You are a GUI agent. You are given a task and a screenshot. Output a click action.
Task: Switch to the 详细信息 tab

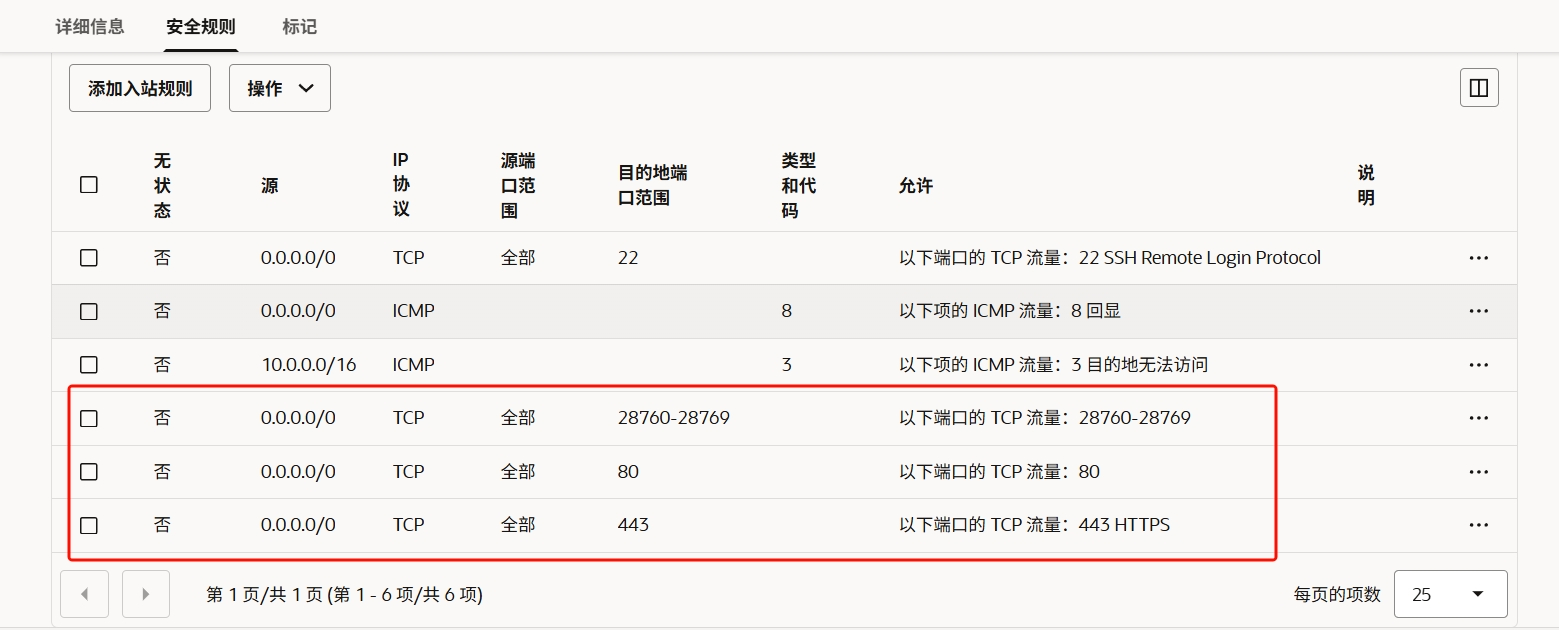[x=90, y=27]
